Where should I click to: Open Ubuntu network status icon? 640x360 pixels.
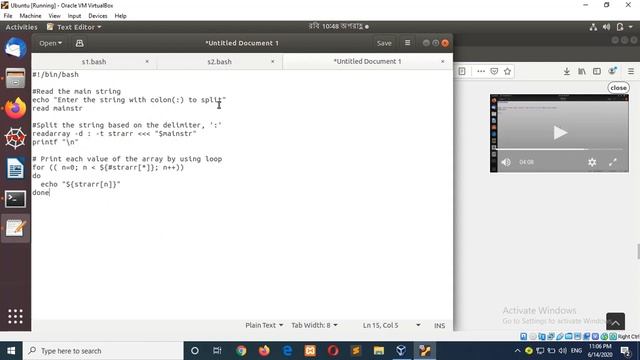click(x=593, y=27)
